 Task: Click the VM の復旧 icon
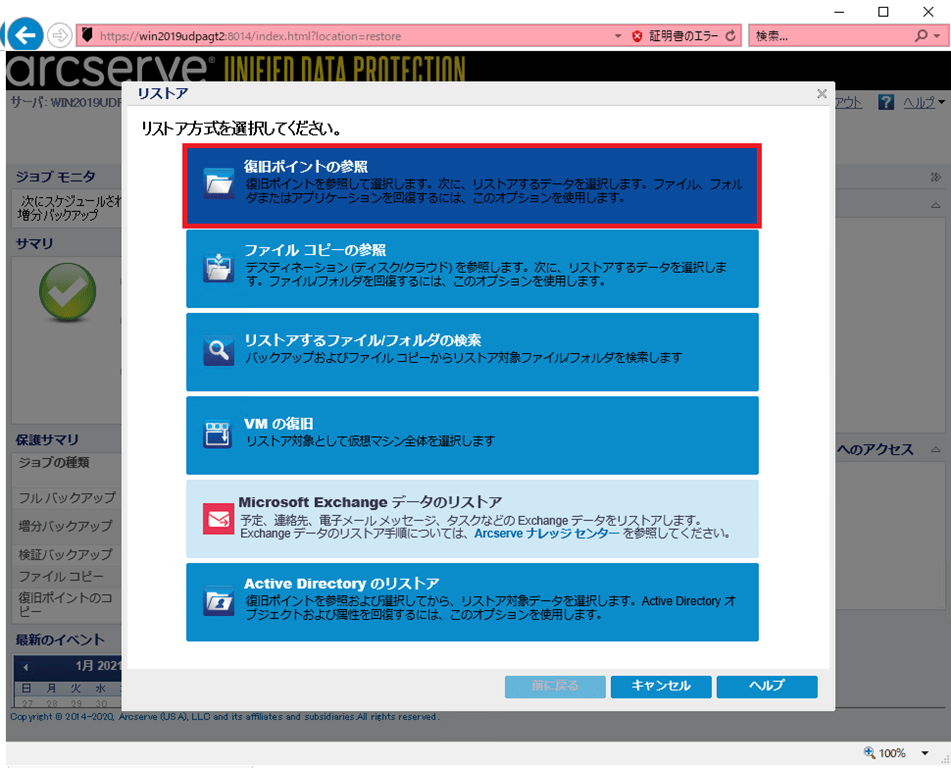pyautogui.click(x=218, y=434)
